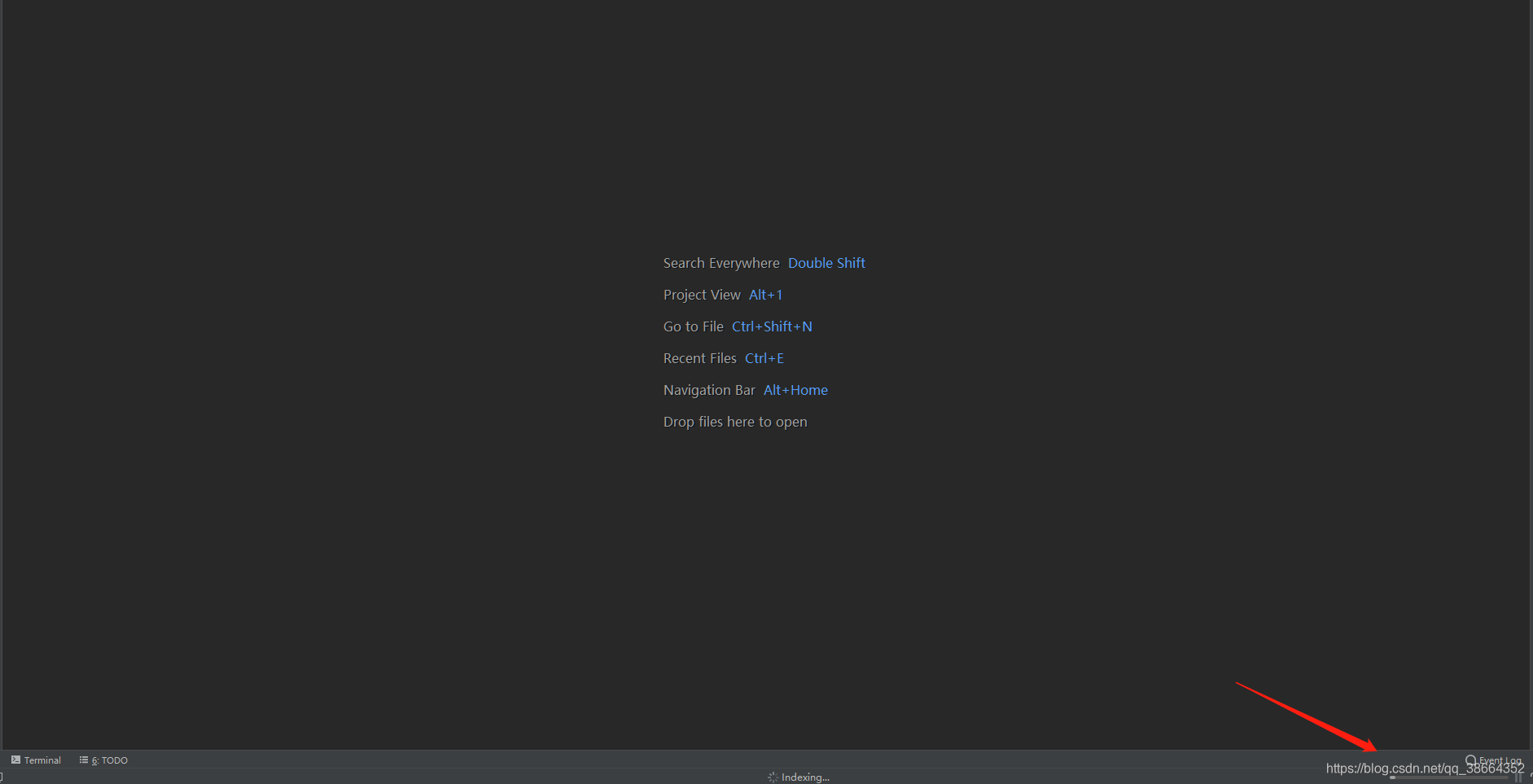Click the Go to File hint text

694,326
